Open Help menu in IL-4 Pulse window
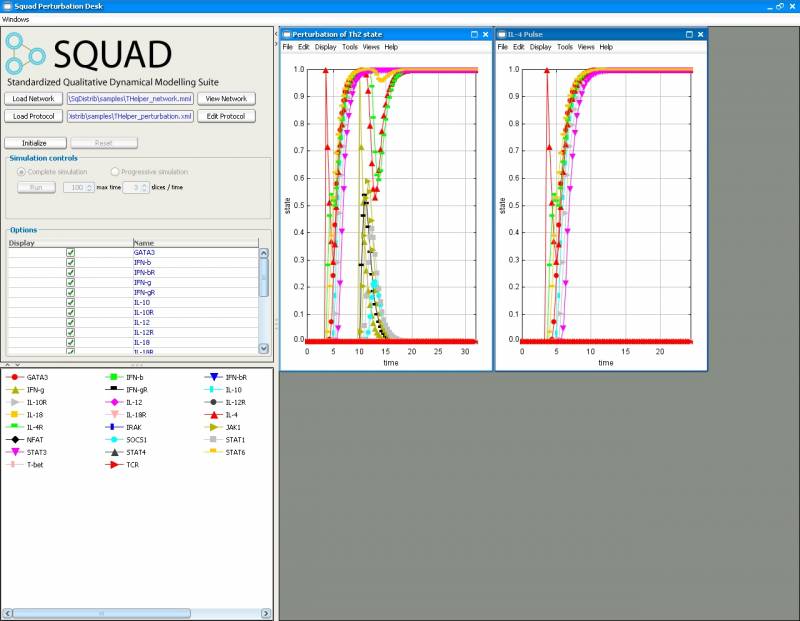 (606, 47)
